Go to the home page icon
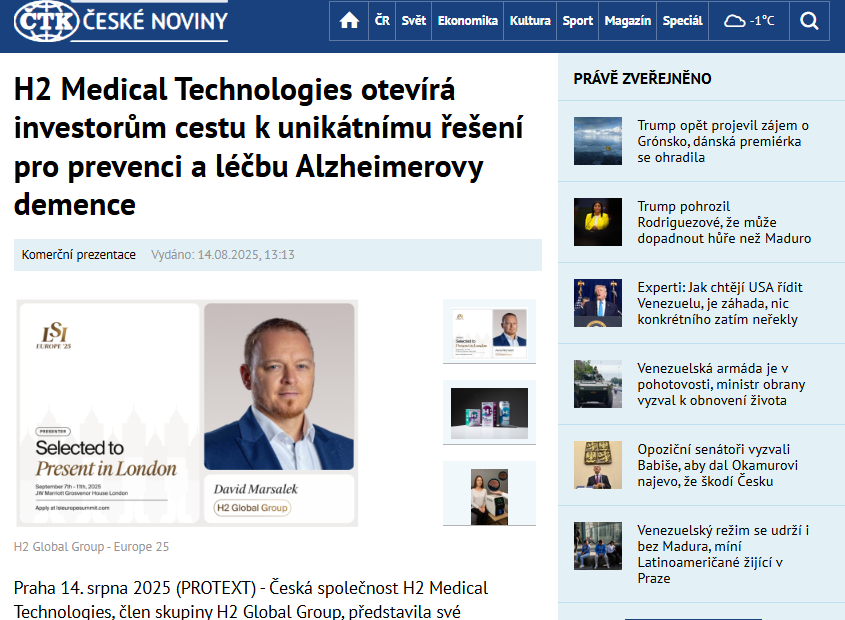 [x=349, y=20]
